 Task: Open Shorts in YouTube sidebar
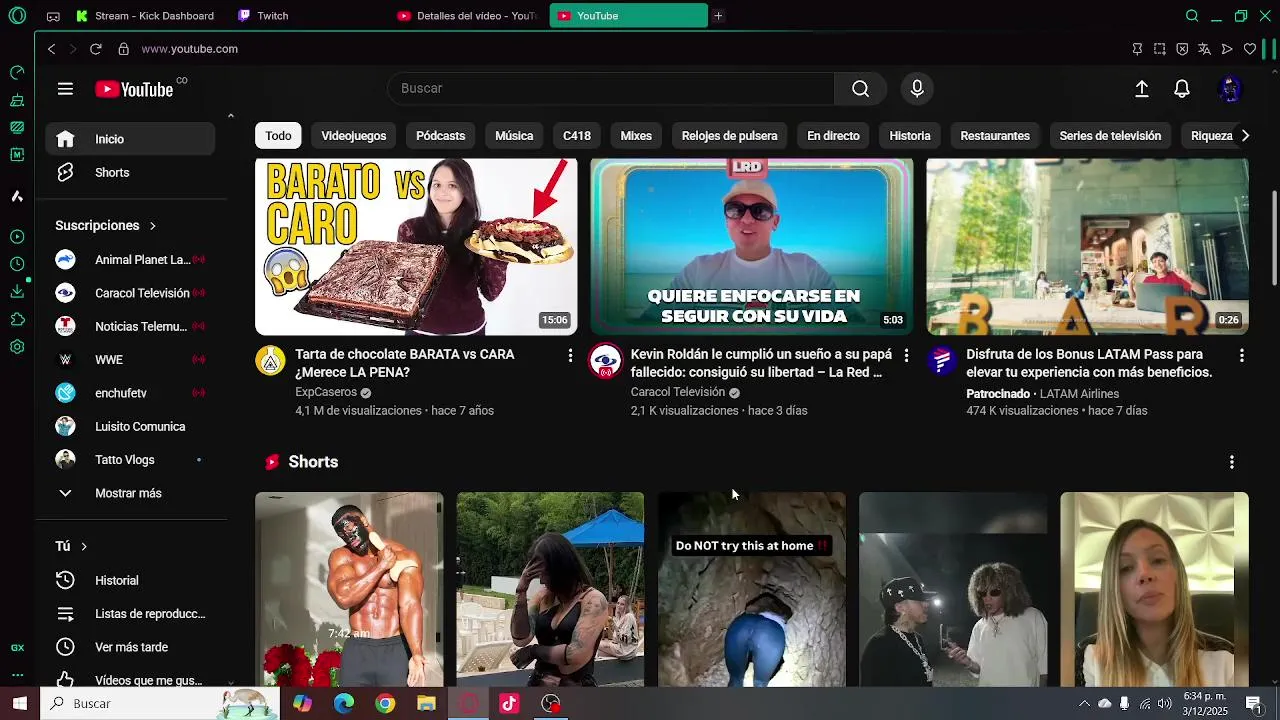pyautogui.click(x=130, y=173)
